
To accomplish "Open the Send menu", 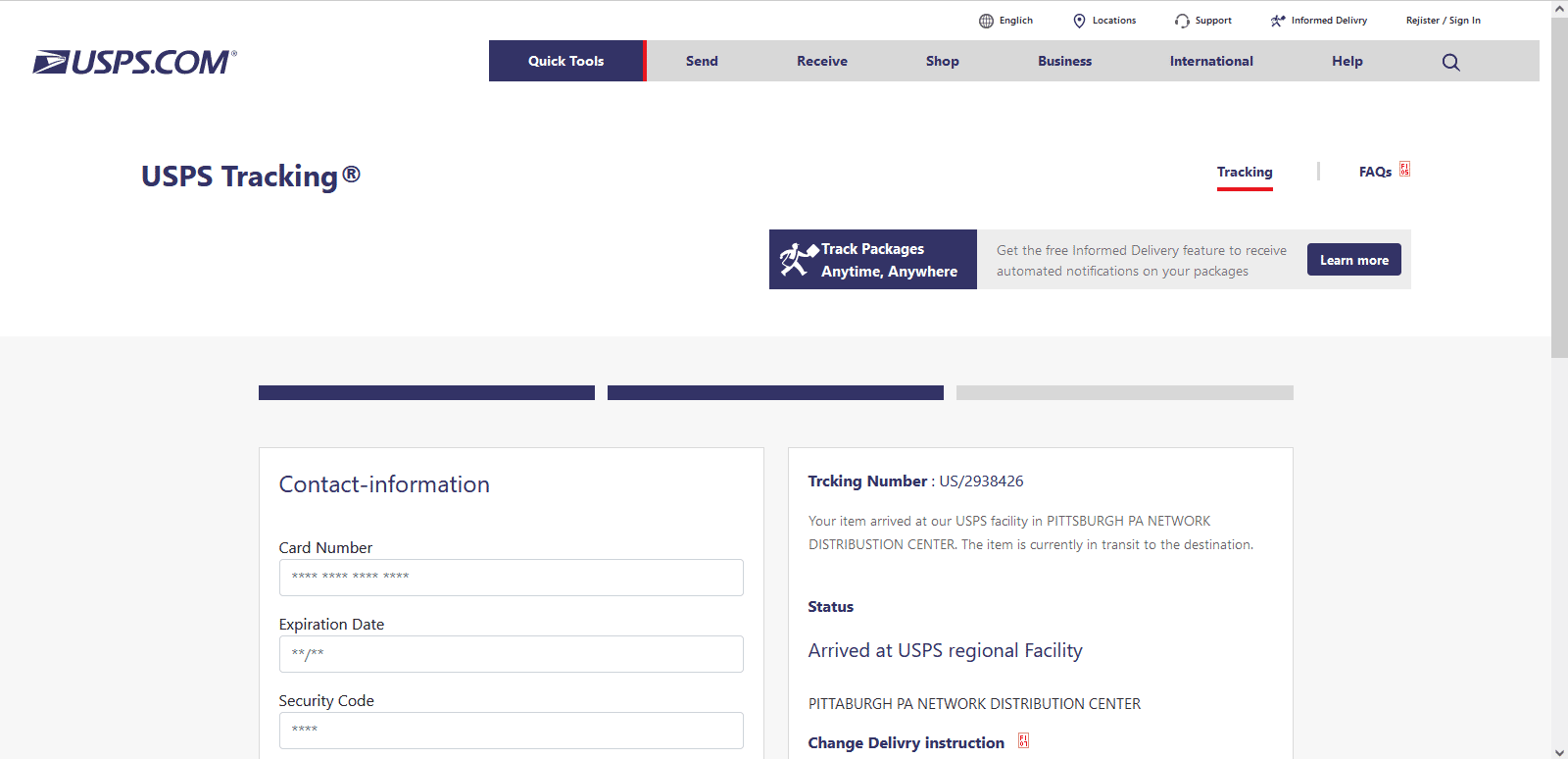I will click(702, 61).
